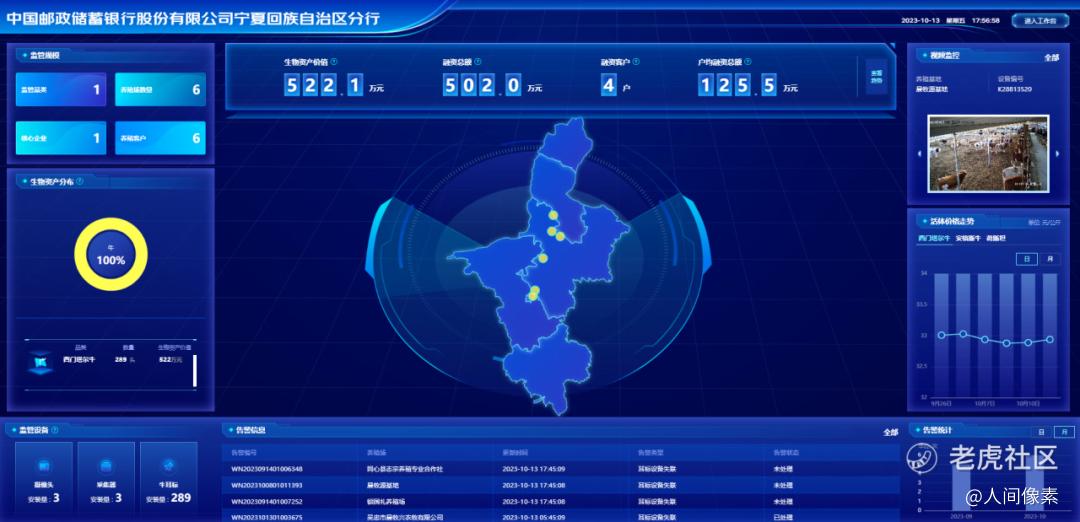Click the 522.1 biological asset value counter
Image resolution: width=1080 pixels, height=522 pixels.
pos(323,85)
